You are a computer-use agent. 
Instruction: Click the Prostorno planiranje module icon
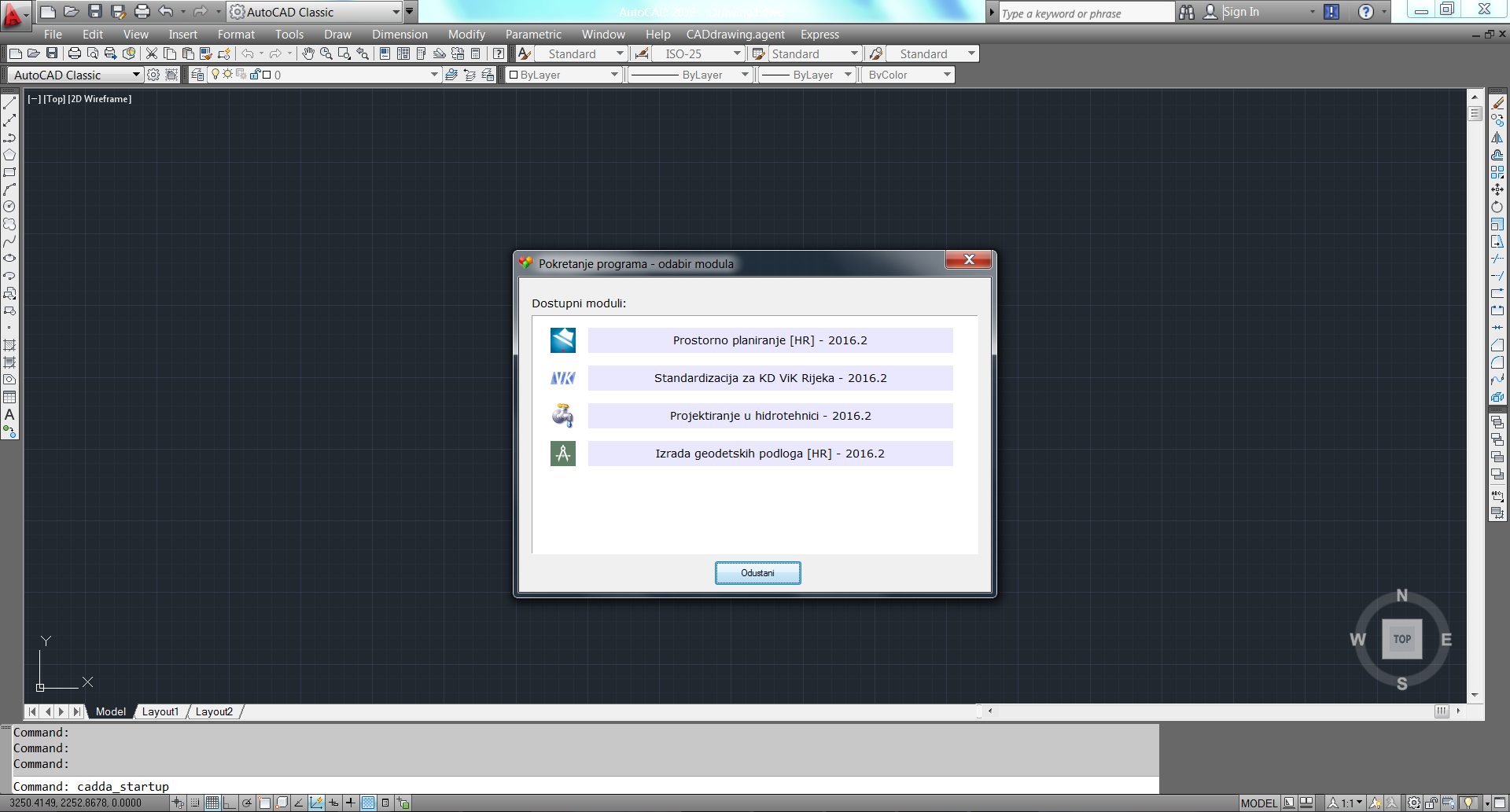tap(563, 340)
